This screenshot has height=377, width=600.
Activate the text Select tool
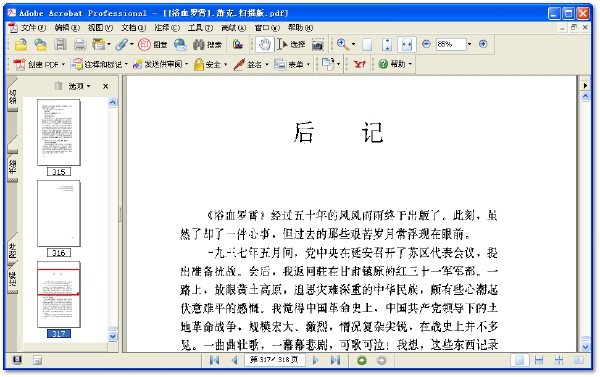[291, 45]
